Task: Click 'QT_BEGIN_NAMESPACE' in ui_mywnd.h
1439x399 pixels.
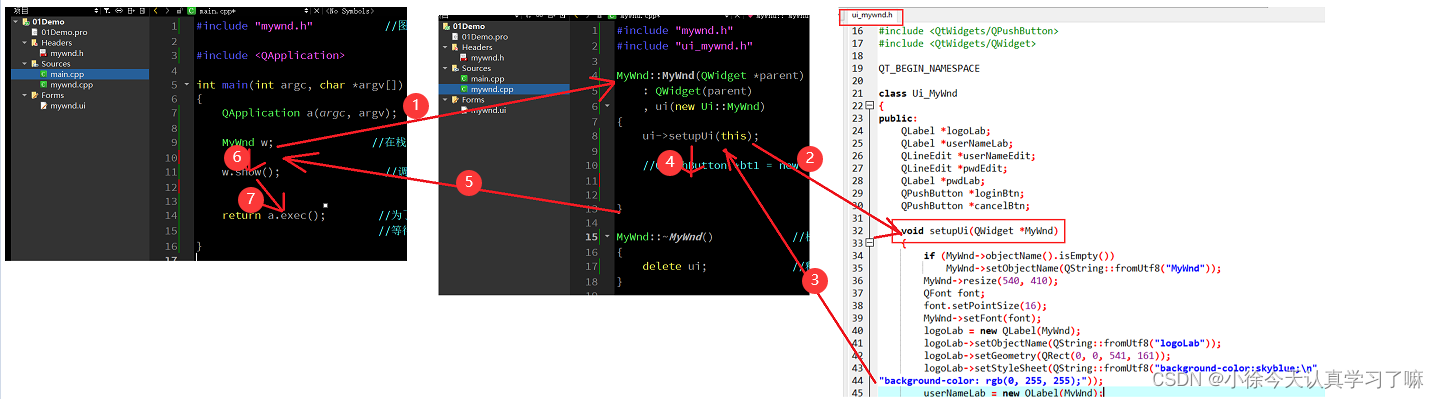Action: click(x=929, y=68)
